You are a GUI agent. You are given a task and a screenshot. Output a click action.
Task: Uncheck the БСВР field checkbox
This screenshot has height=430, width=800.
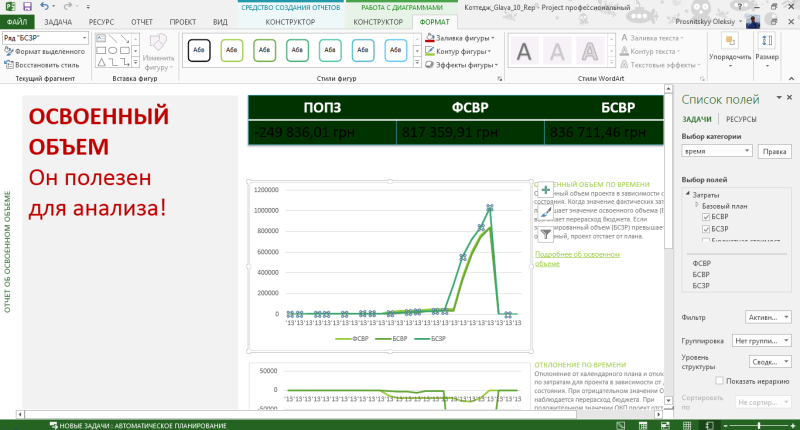(x=706, y=217)
